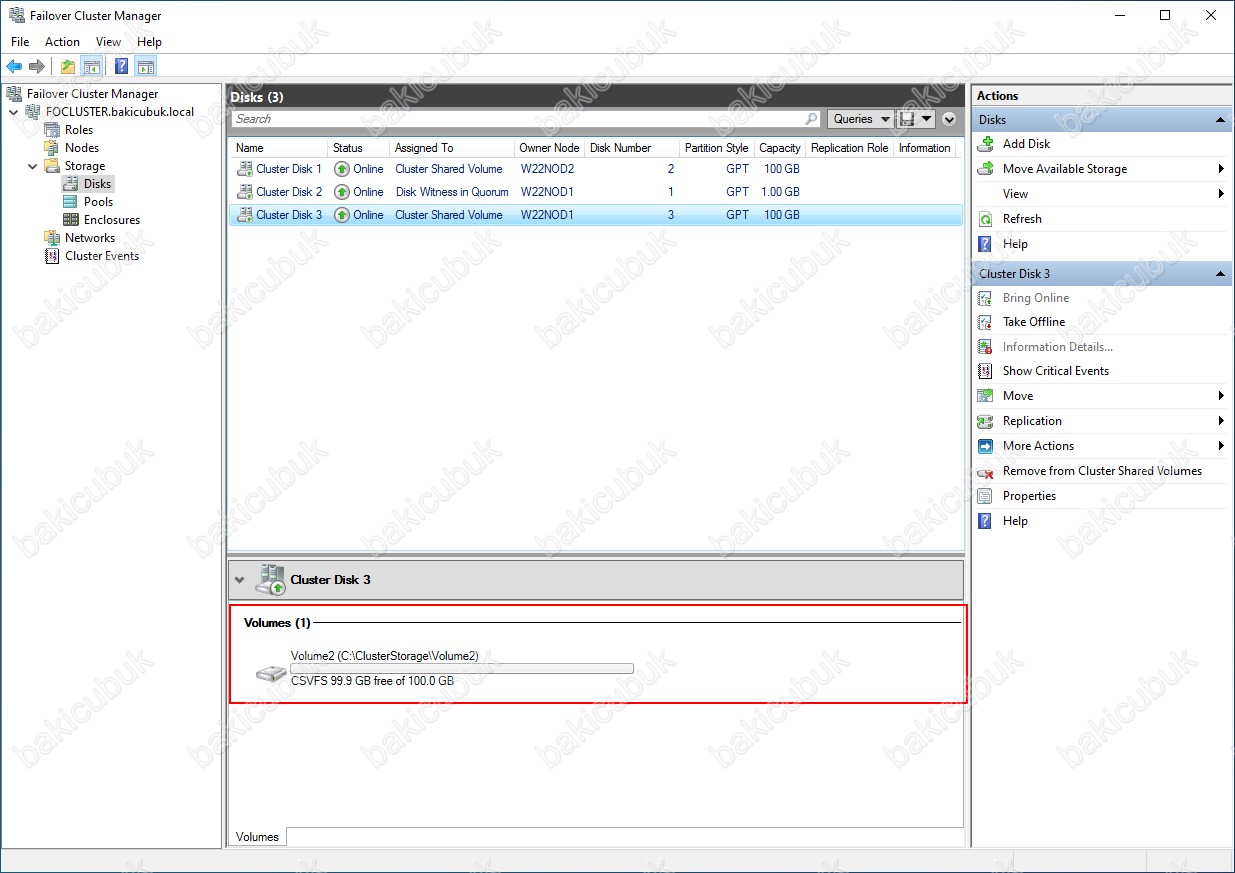
Task: Collapse the Storage tree node
Action: click(x=32, y=166)
